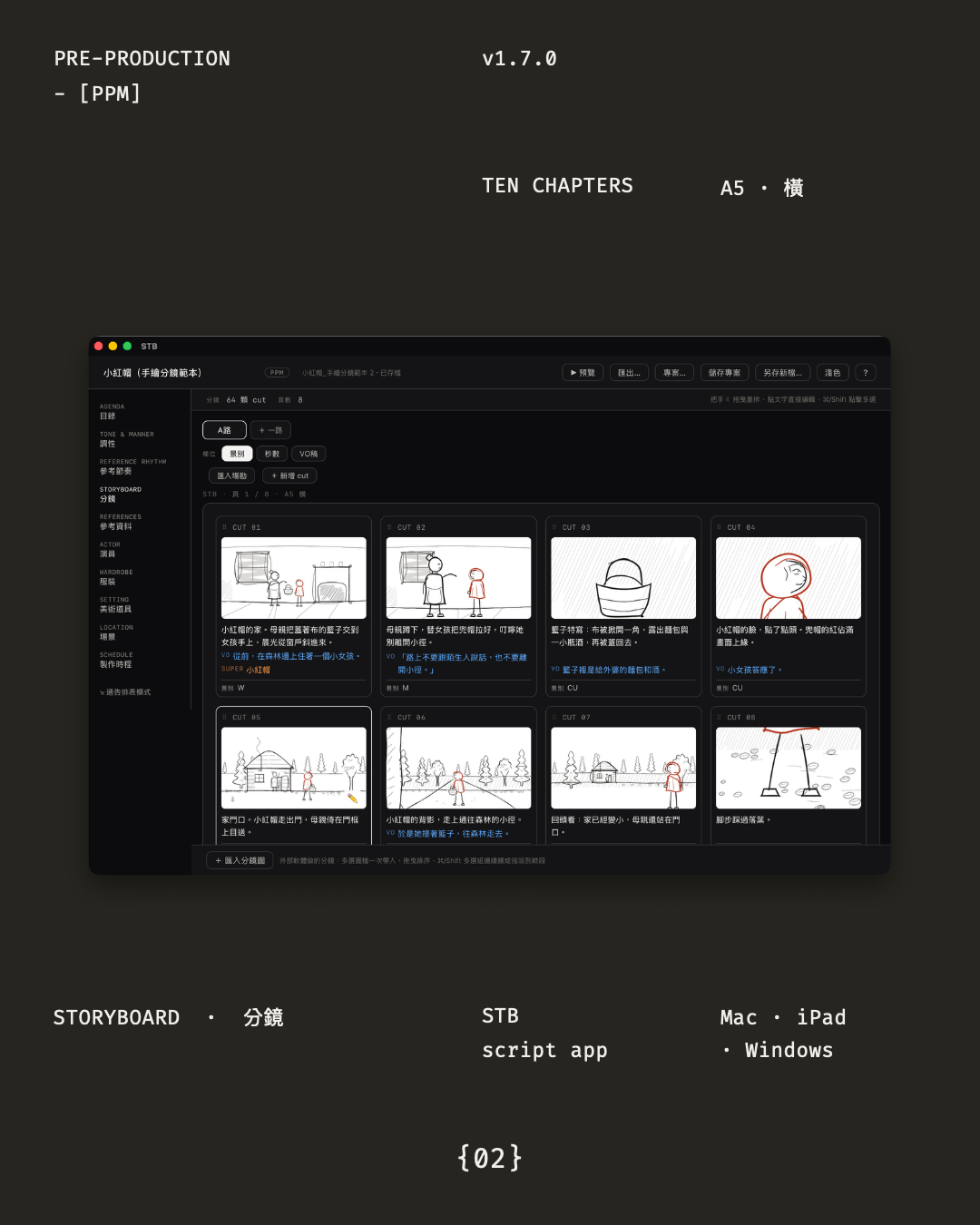Toggle the 秒數 field chip
The width and height of the screenshot is (980, 1225).
click(x=272, y=454)
